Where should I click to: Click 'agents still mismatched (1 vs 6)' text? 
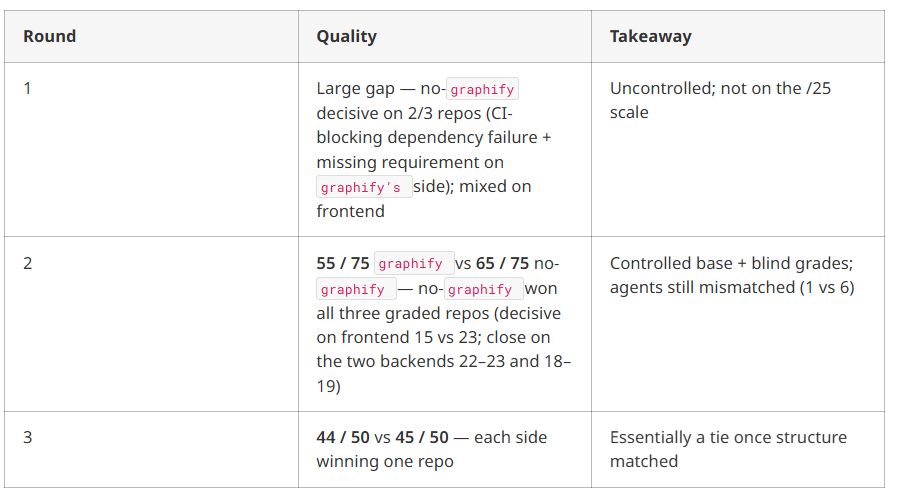coord(732,287)
